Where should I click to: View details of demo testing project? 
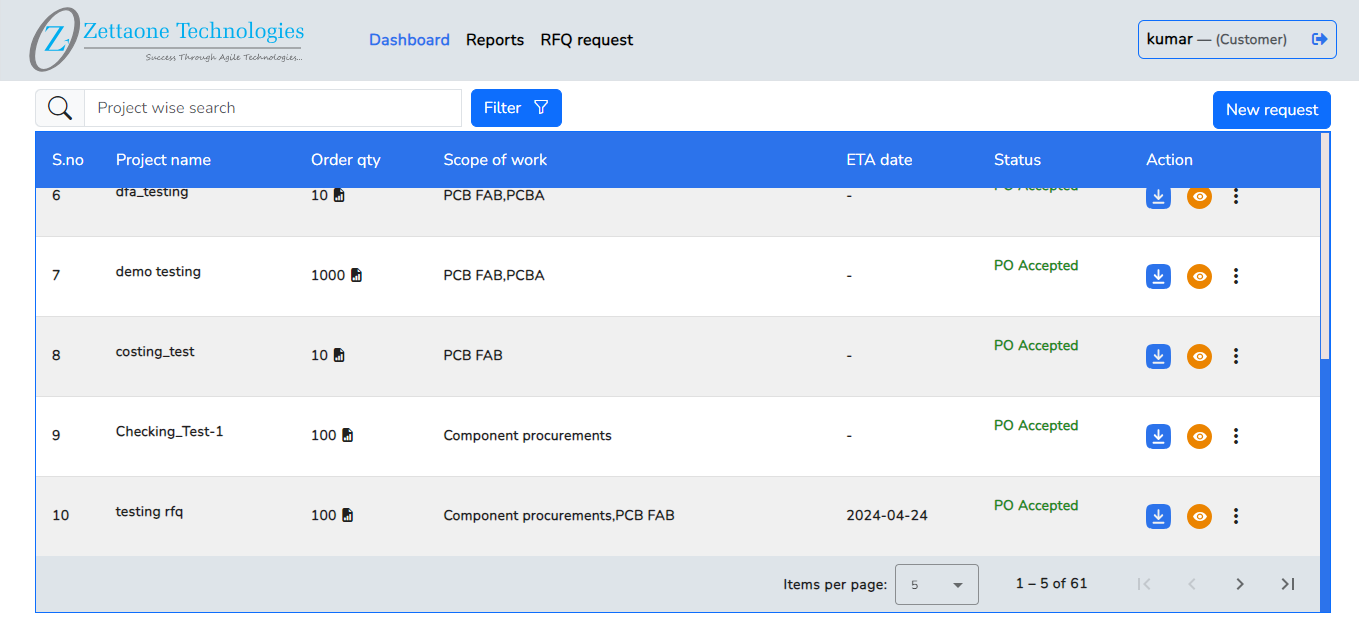pos(1199,276)
